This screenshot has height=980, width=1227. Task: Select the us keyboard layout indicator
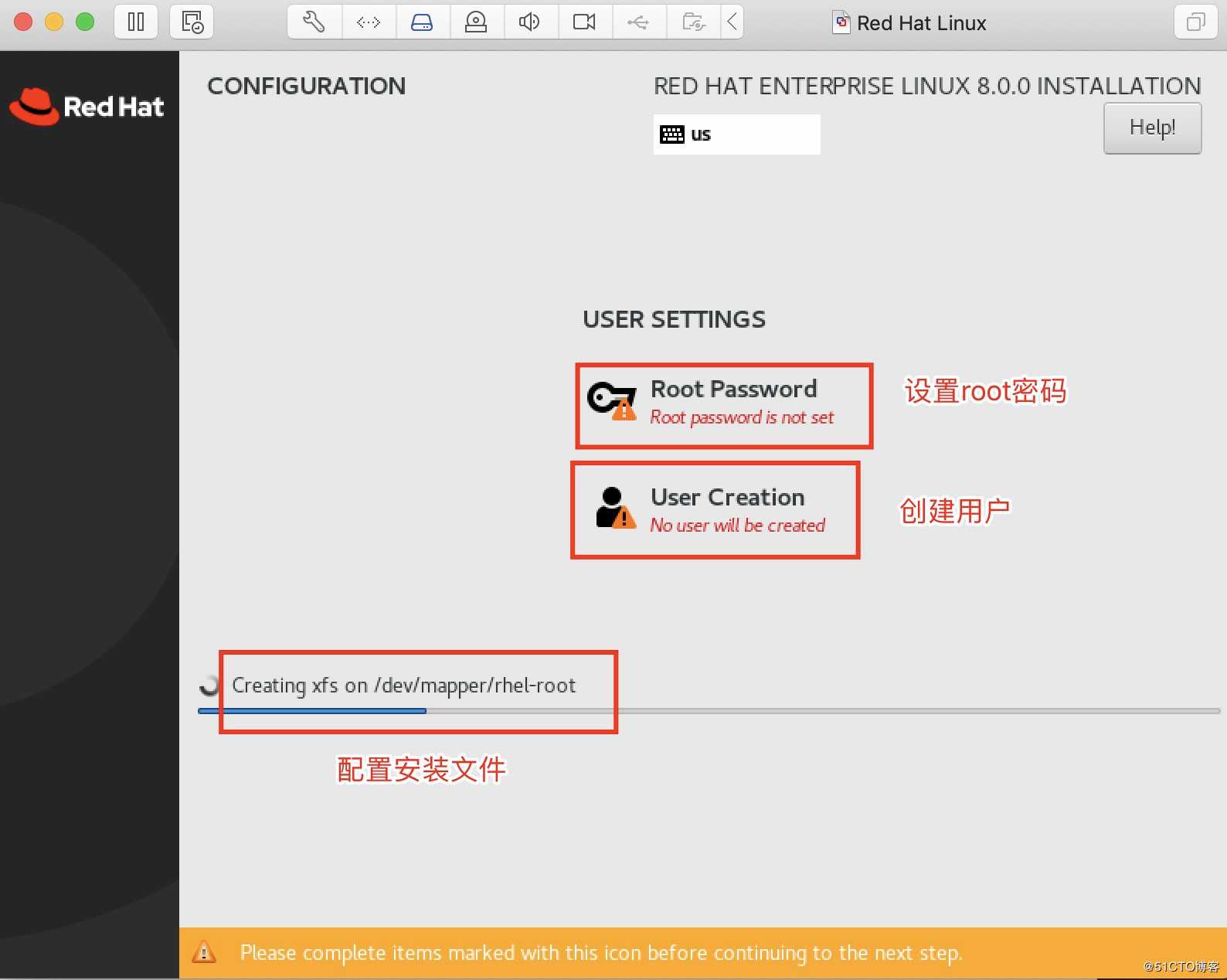pyautogui.click(x=736, y=134)
